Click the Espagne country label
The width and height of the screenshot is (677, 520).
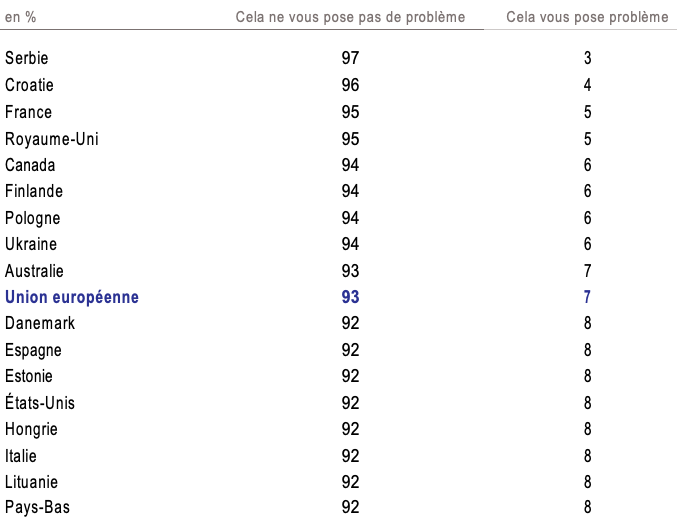[x=34, y=350]
